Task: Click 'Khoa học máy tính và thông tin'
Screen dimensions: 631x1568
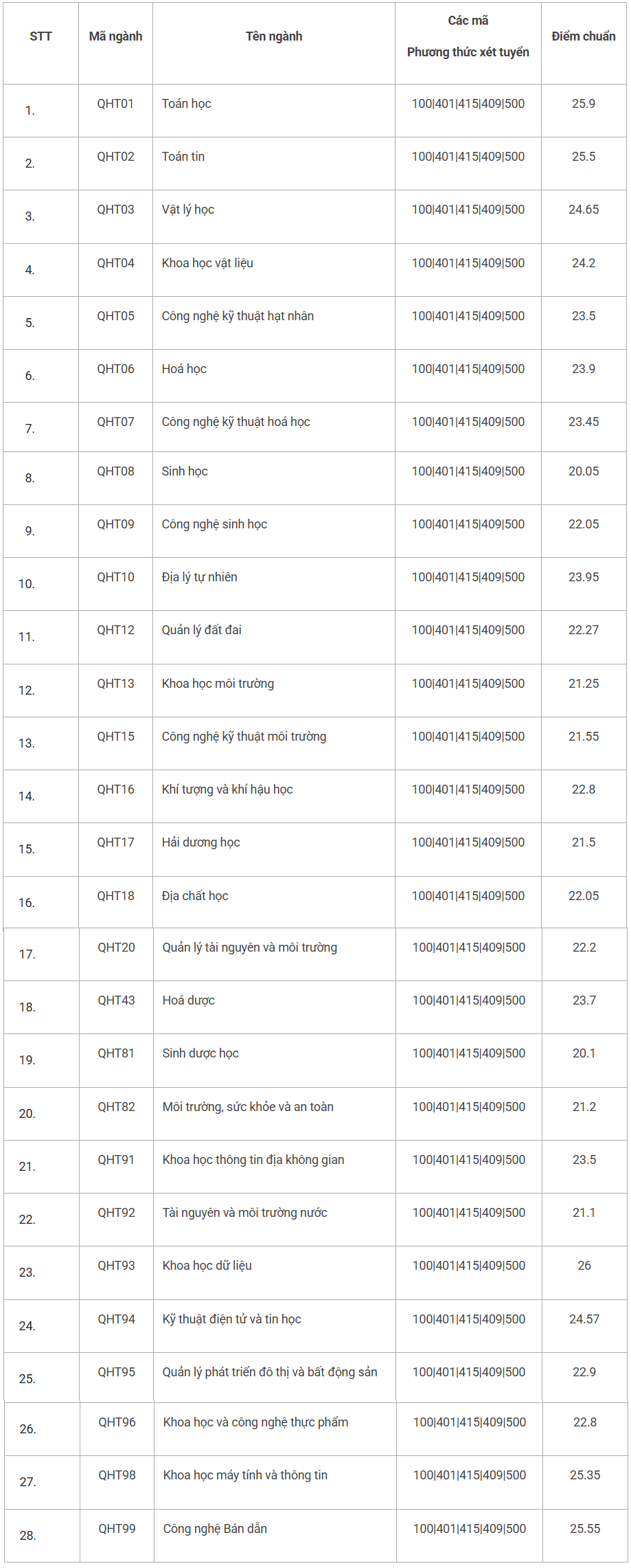Action: pyautogui.click(x=245, y=1475)
